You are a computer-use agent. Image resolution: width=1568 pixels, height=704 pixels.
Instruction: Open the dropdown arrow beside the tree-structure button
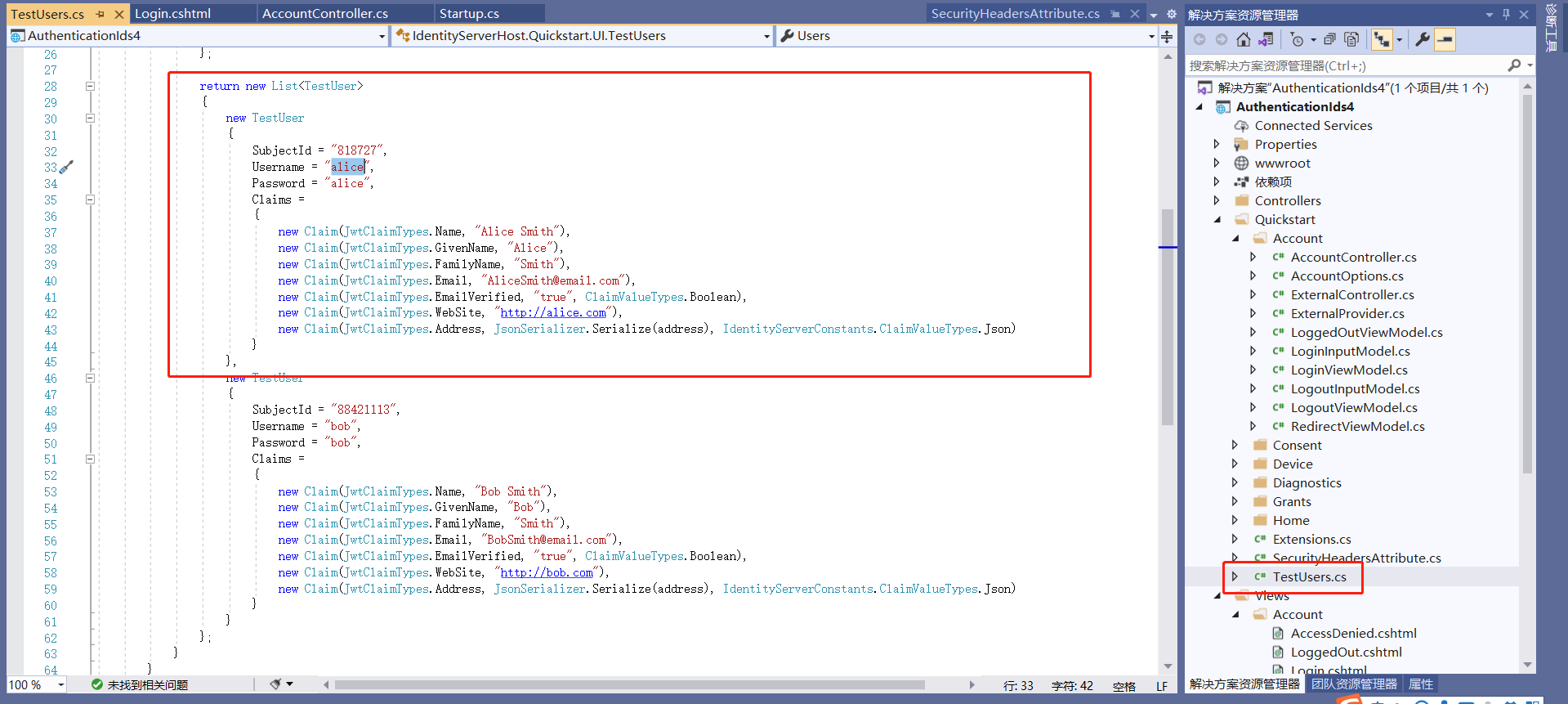(1399, 39)
